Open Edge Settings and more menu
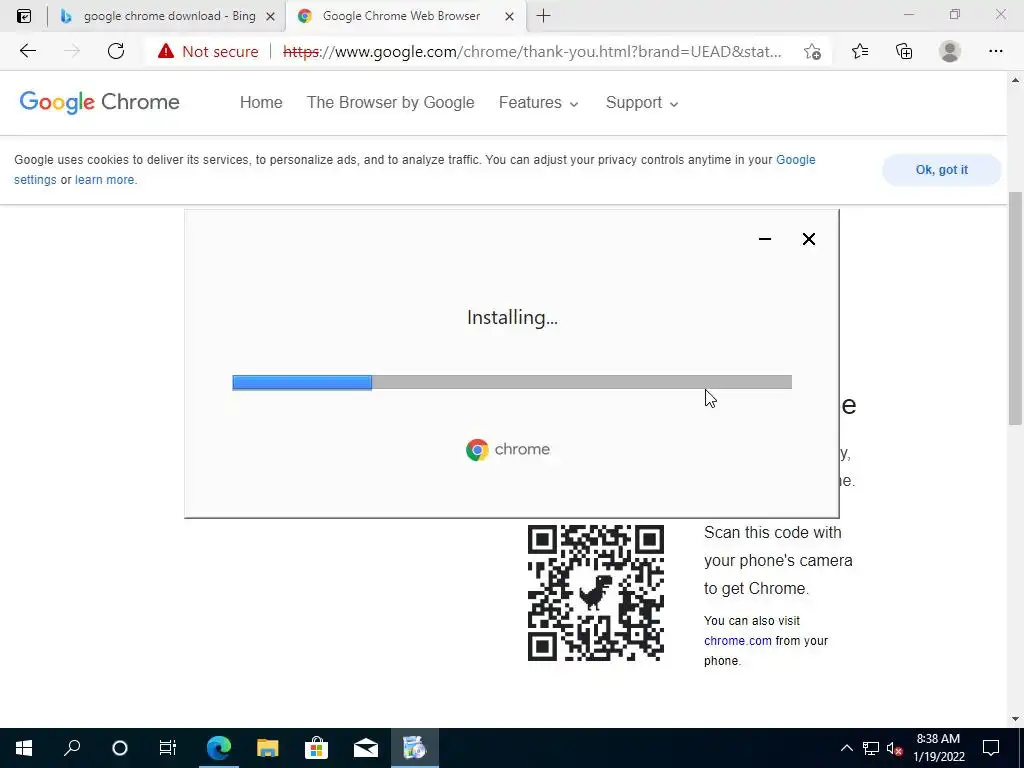1024x768 pixels. [x=995, y=51]
